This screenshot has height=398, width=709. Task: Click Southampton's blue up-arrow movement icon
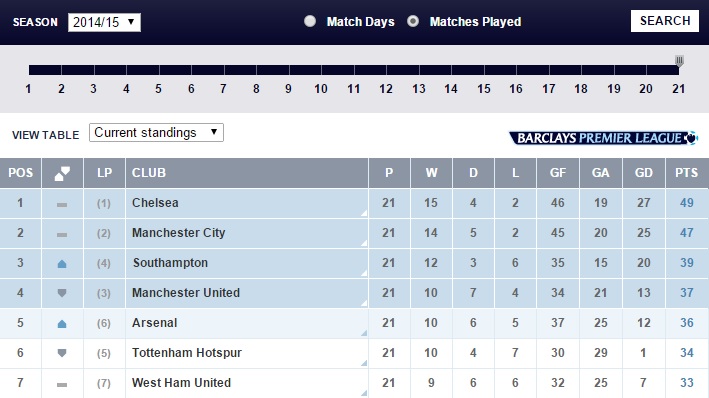coord(62,264)
